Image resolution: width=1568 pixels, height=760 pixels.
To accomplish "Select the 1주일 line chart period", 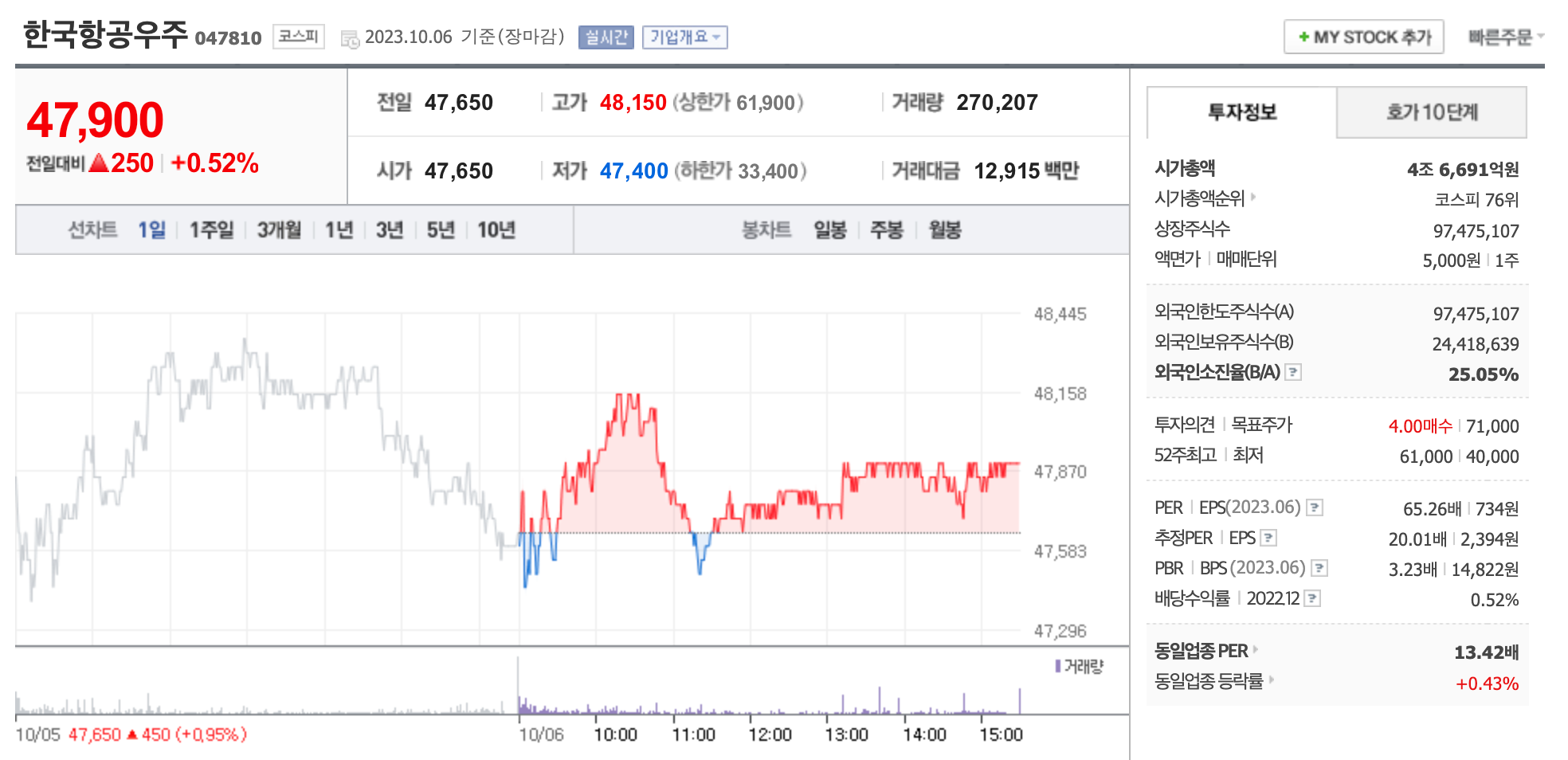I will (x=212, y=230).
